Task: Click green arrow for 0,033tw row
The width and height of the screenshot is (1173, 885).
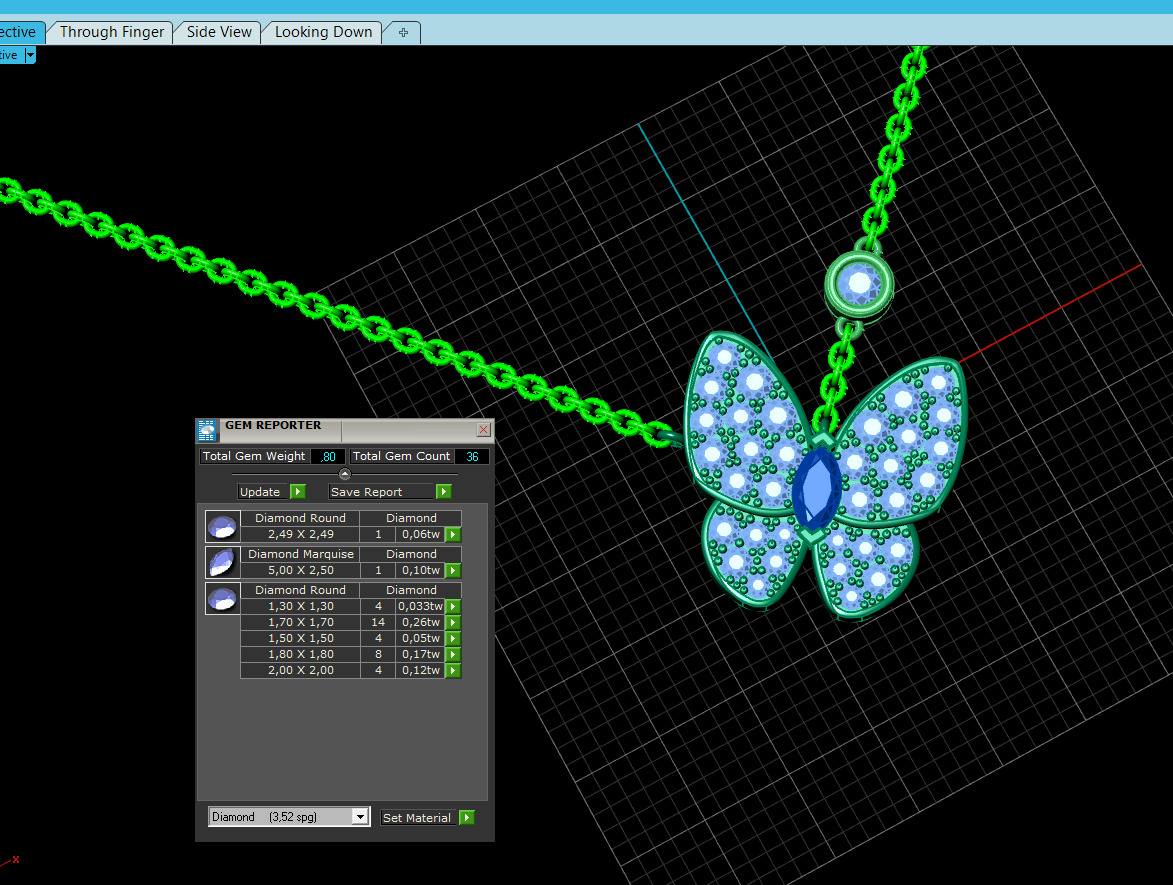Action: pos(453,606)
